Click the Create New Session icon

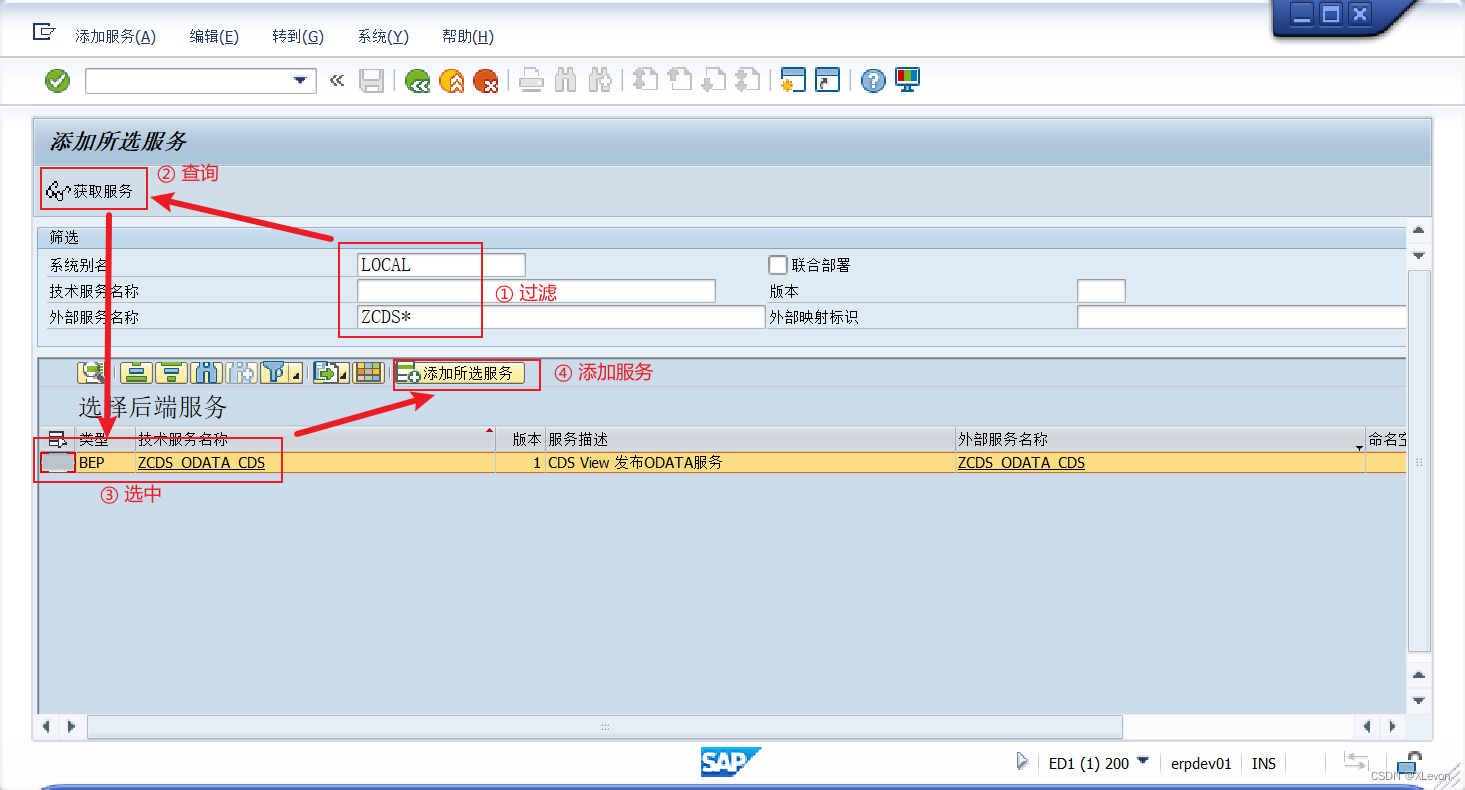point(794,81)
